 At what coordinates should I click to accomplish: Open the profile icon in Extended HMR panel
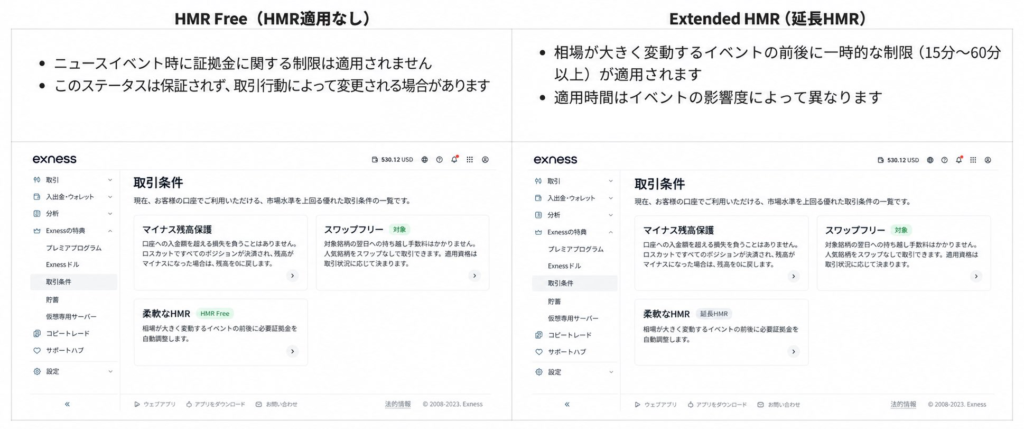pyautogui.click(x=988, y=160)
